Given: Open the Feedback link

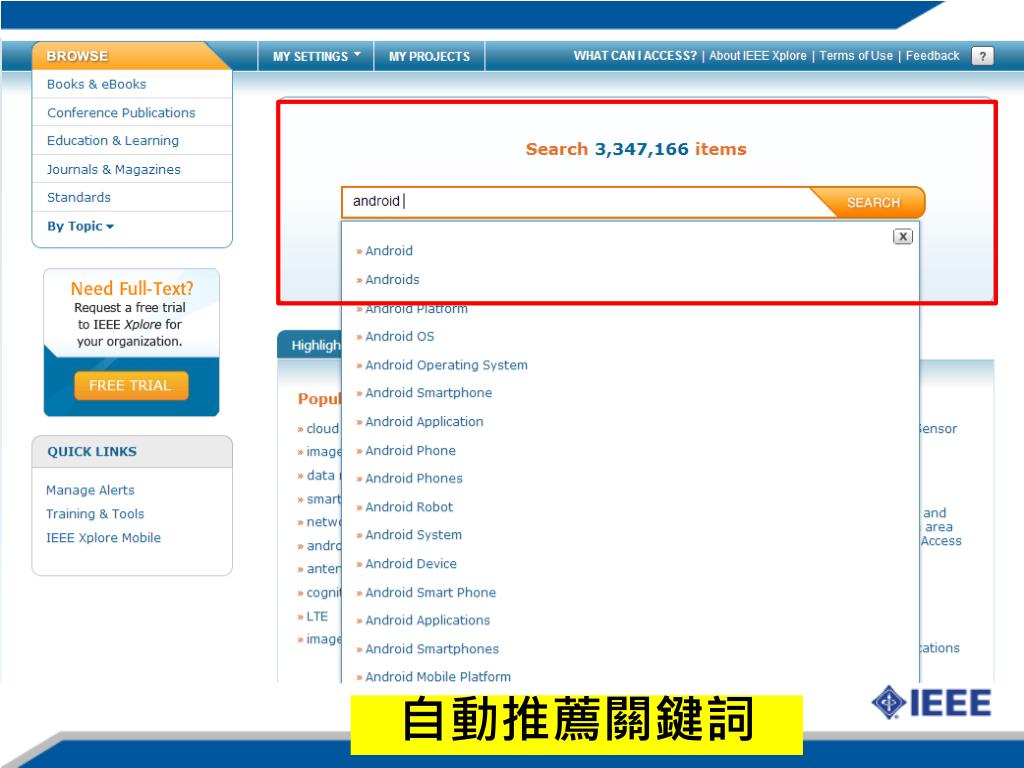Looking at the screenshot, I should [932, 56].
